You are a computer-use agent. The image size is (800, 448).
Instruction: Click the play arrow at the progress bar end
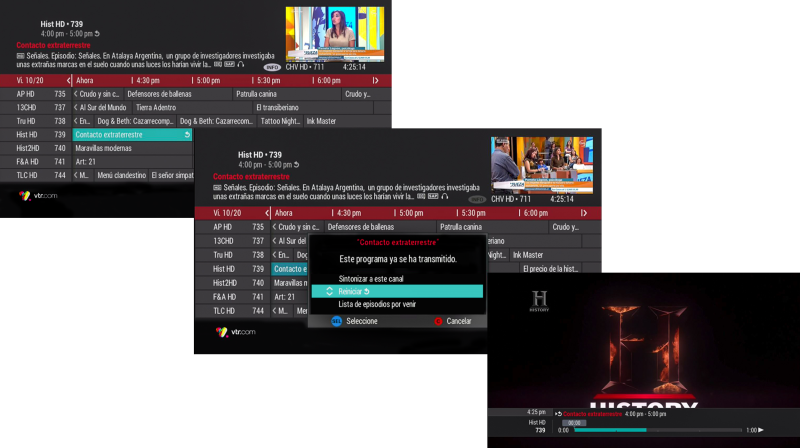point(760,430)
